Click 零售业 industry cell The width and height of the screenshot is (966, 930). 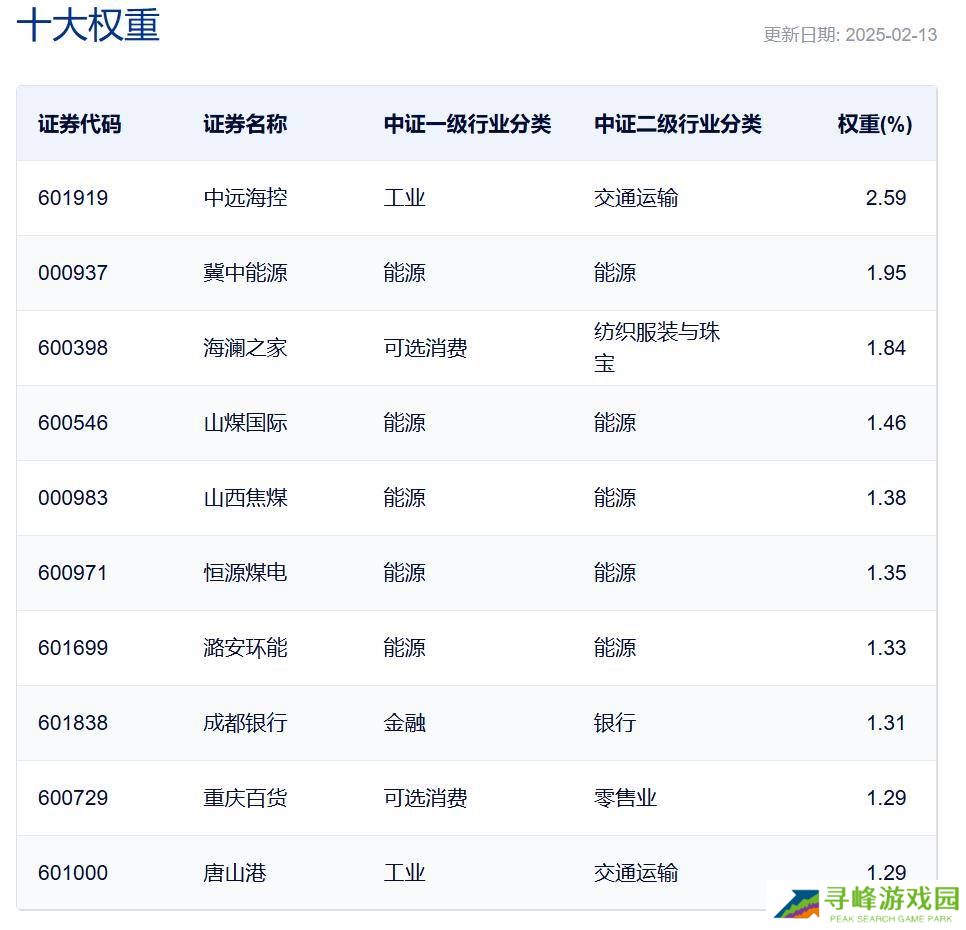tap(625, 799)
